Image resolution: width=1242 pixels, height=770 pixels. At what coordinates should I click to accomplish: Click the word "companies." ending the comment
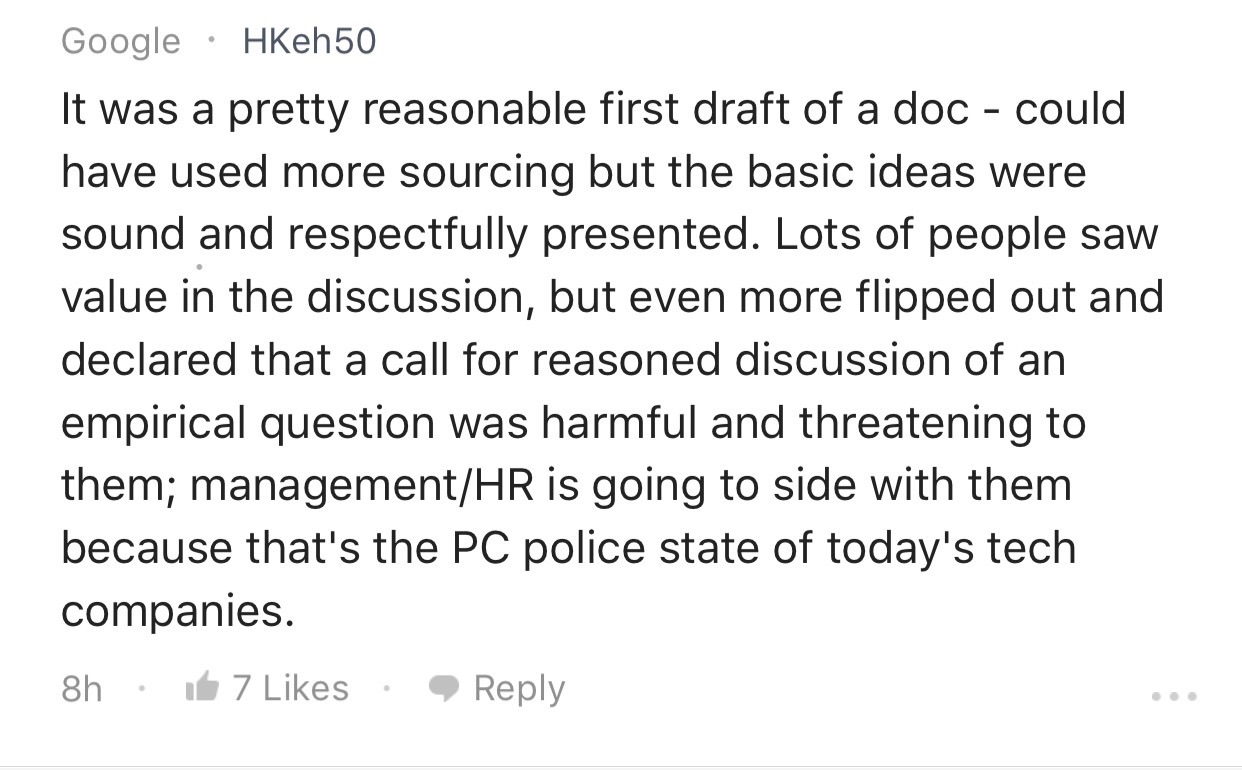tap(178, 611)
